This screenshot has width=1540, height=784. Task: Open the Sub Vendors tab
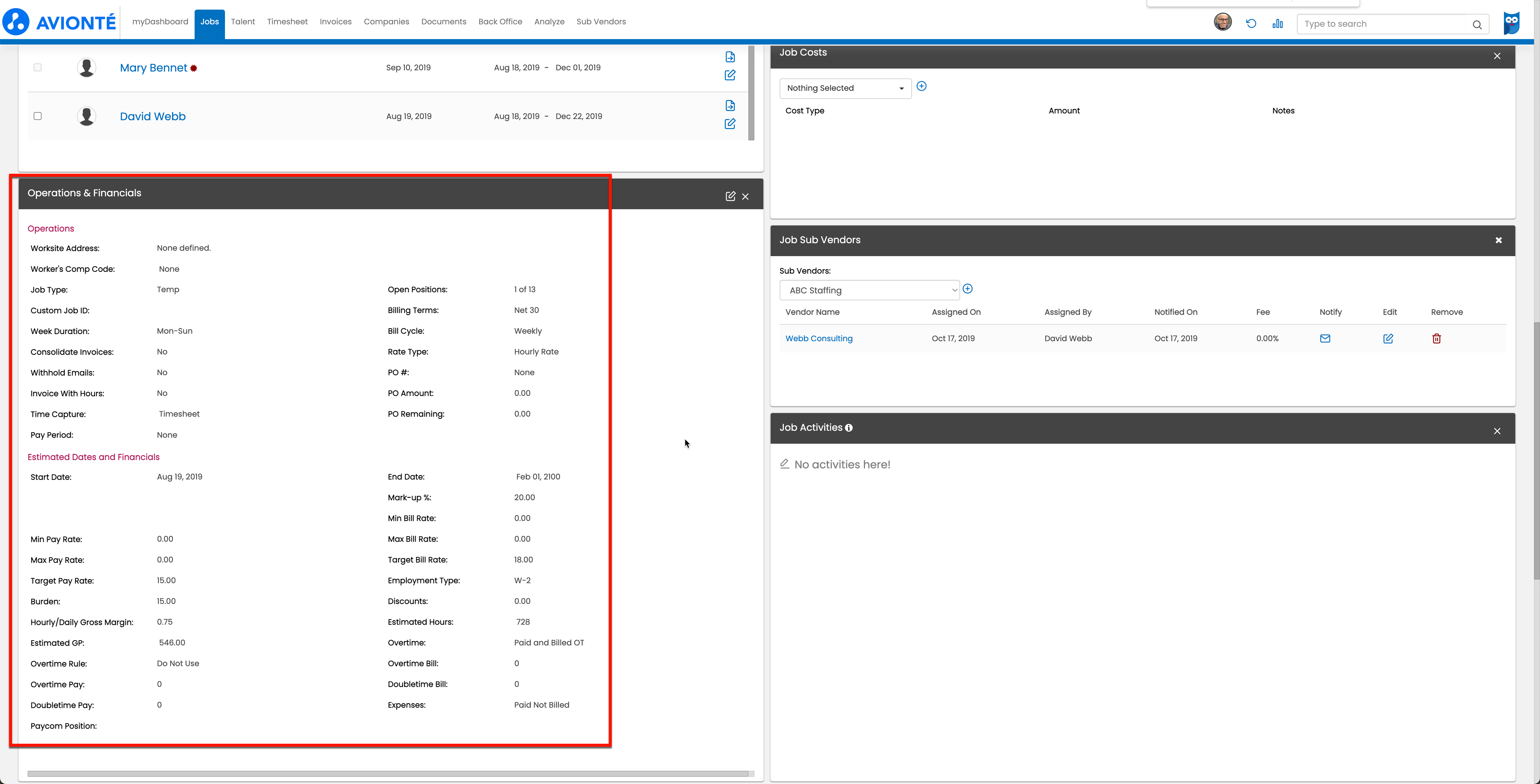[601, 22]
